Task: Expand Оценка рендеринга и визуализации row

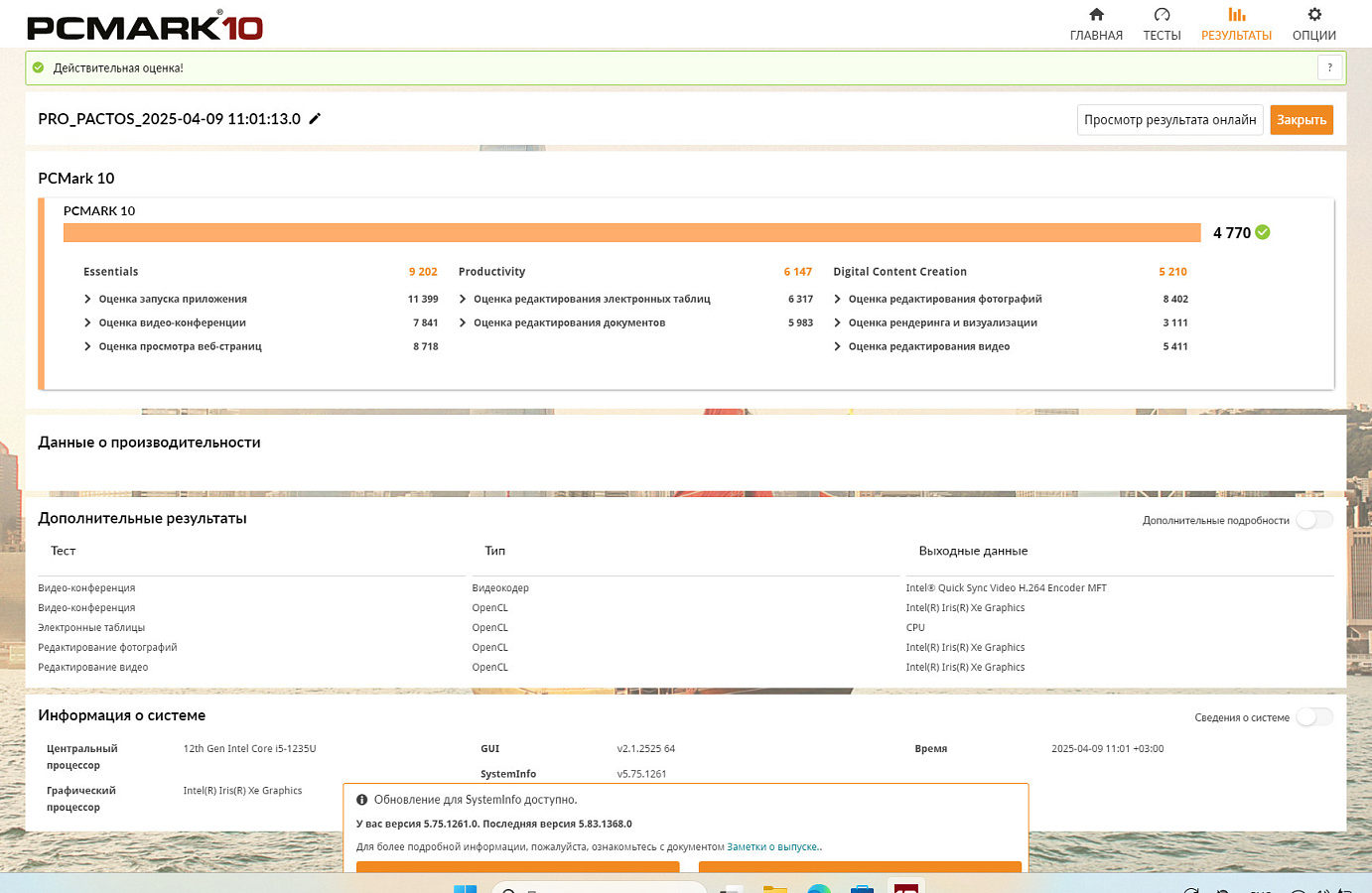Action: click(837, 322)
